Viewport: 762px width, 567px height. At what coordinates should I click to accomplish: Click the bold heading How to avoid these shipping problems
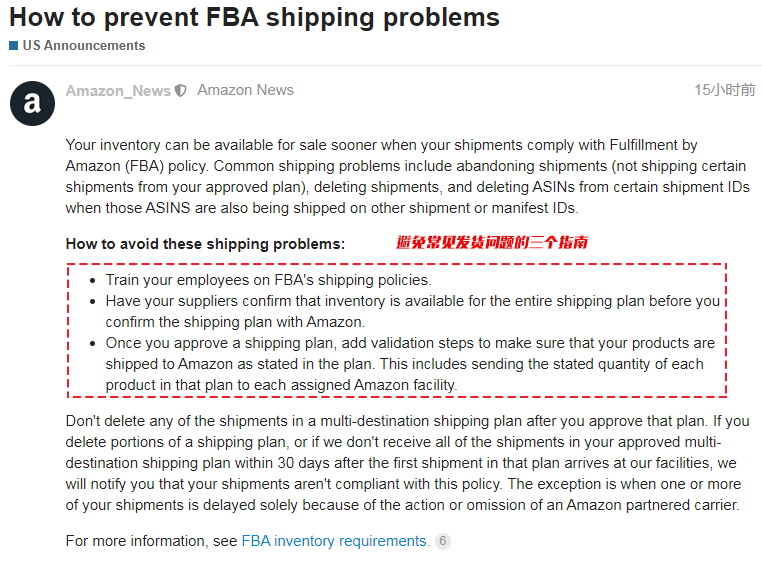pos(205,243)
